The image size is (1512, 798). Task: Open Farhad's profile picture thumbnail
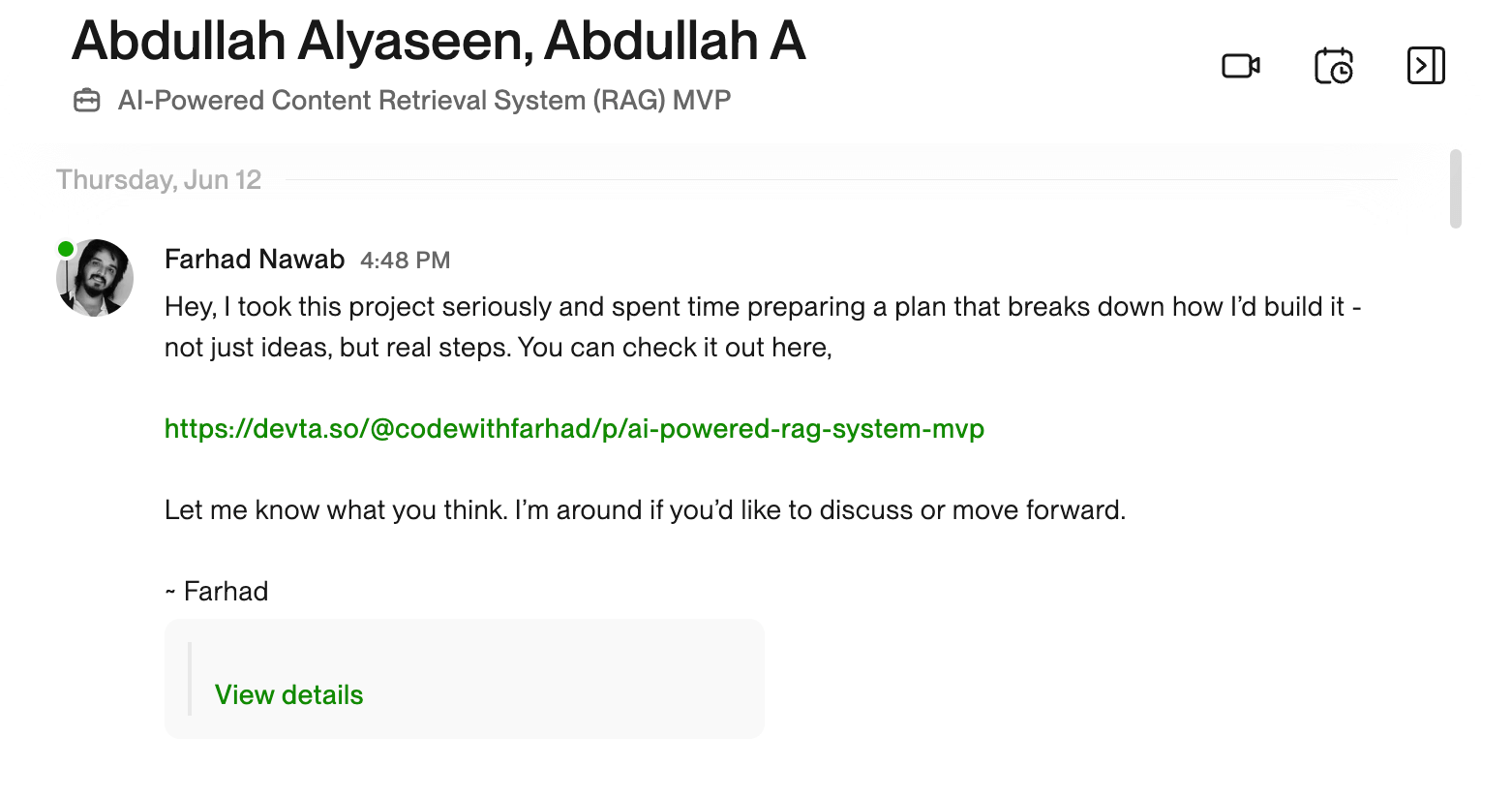tap(95, 278)
